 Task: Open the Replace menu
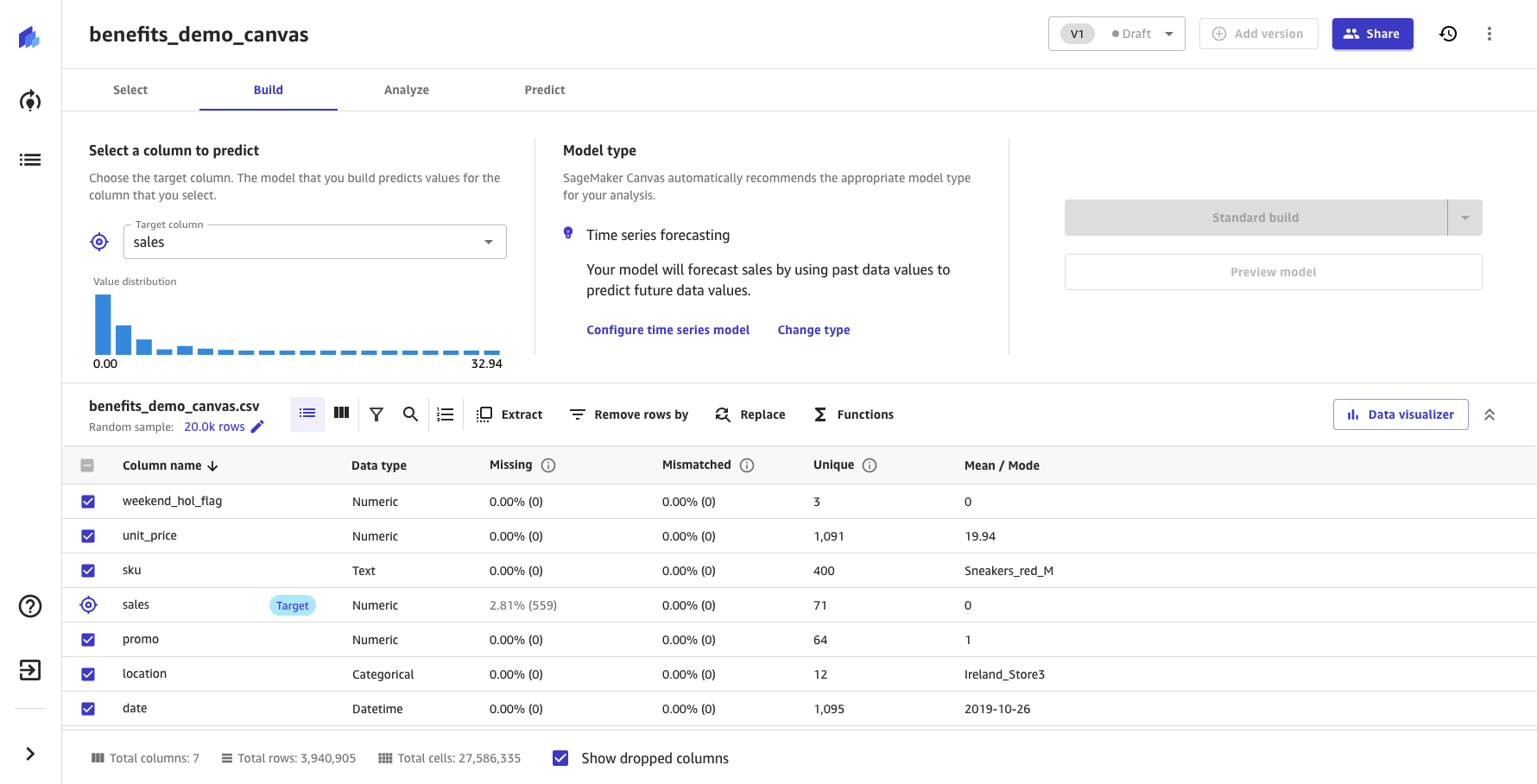(750, 414)
